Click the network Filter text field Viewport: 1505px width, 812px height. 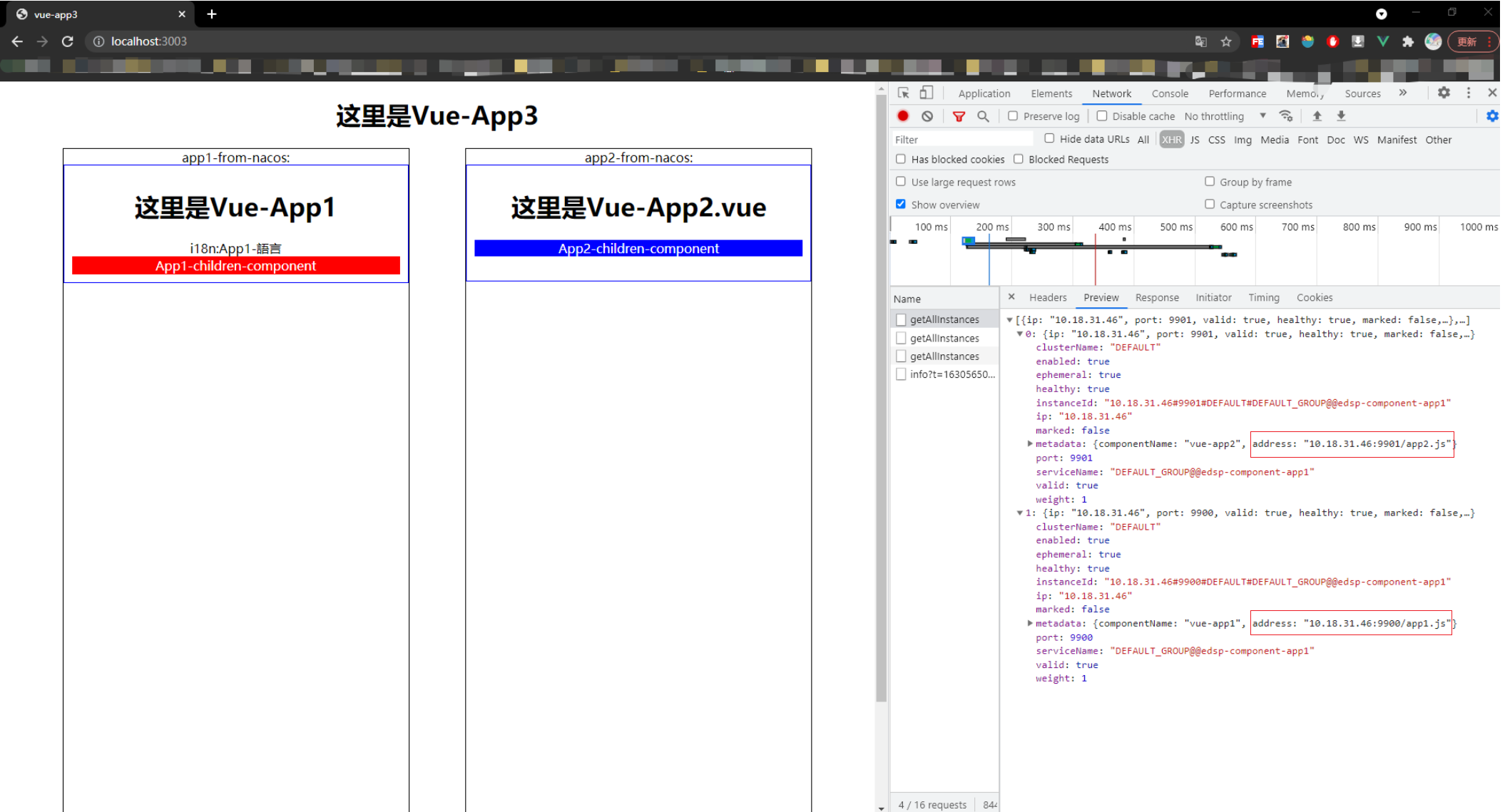(961, 140)
